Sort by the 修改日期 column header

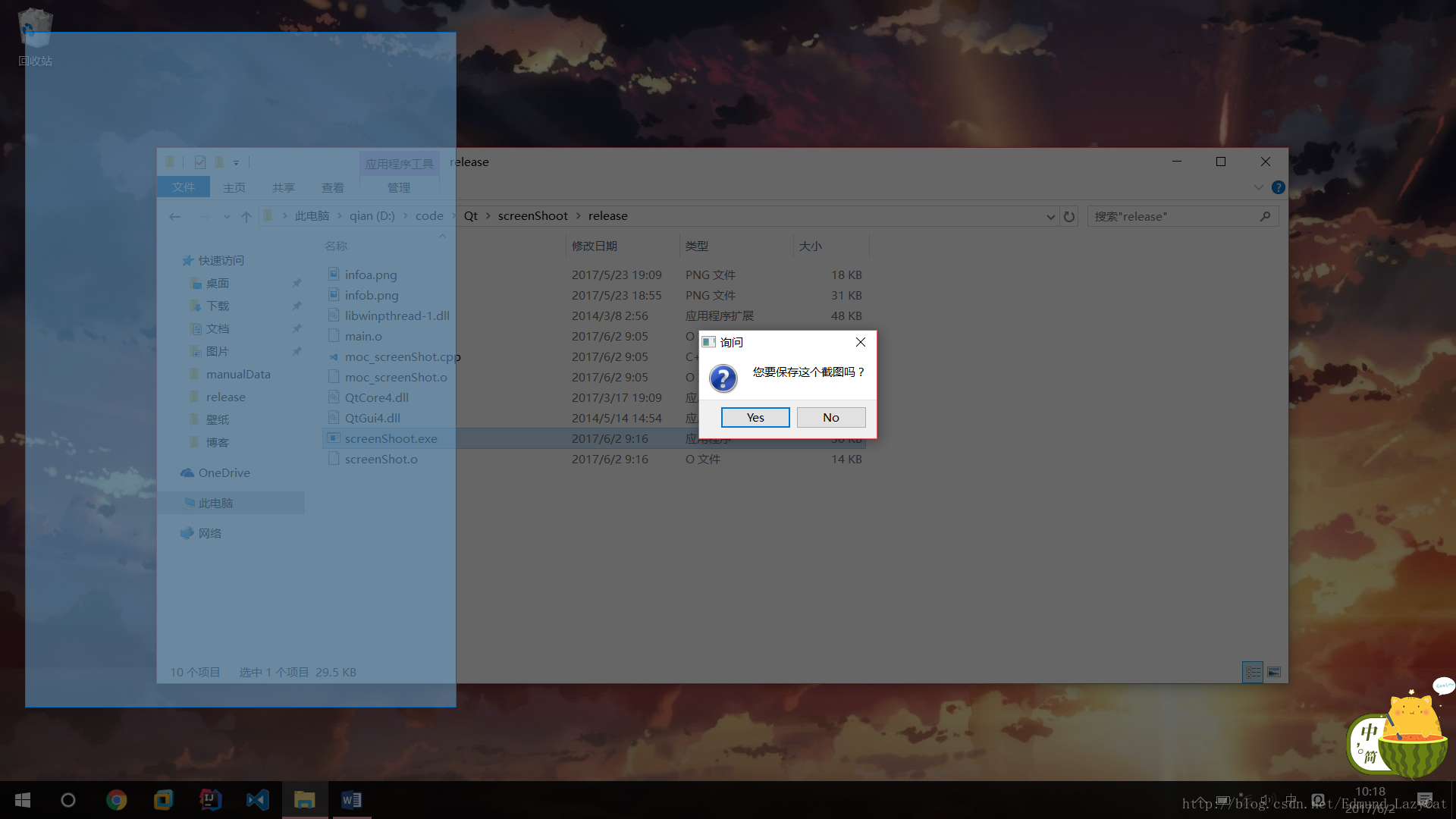coord(594,246)
